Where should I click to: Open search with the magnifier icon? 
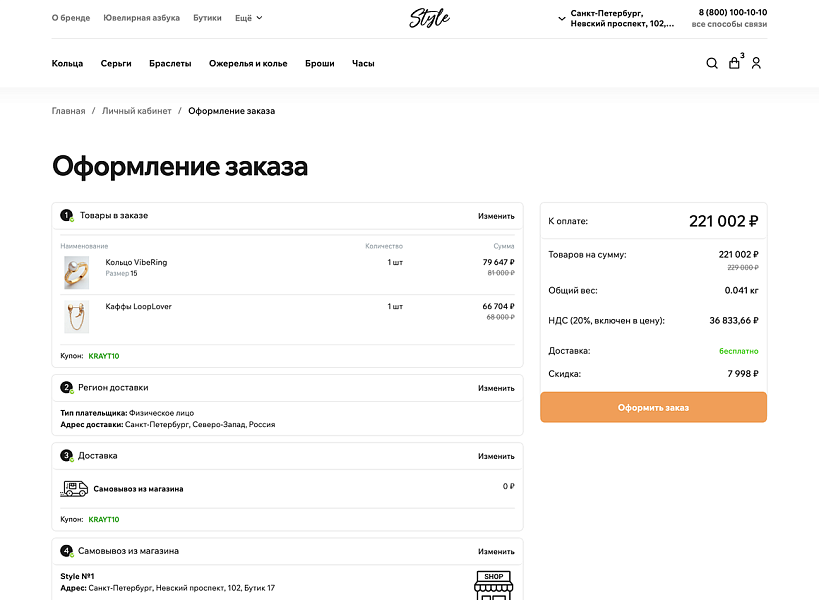[711, 63]
